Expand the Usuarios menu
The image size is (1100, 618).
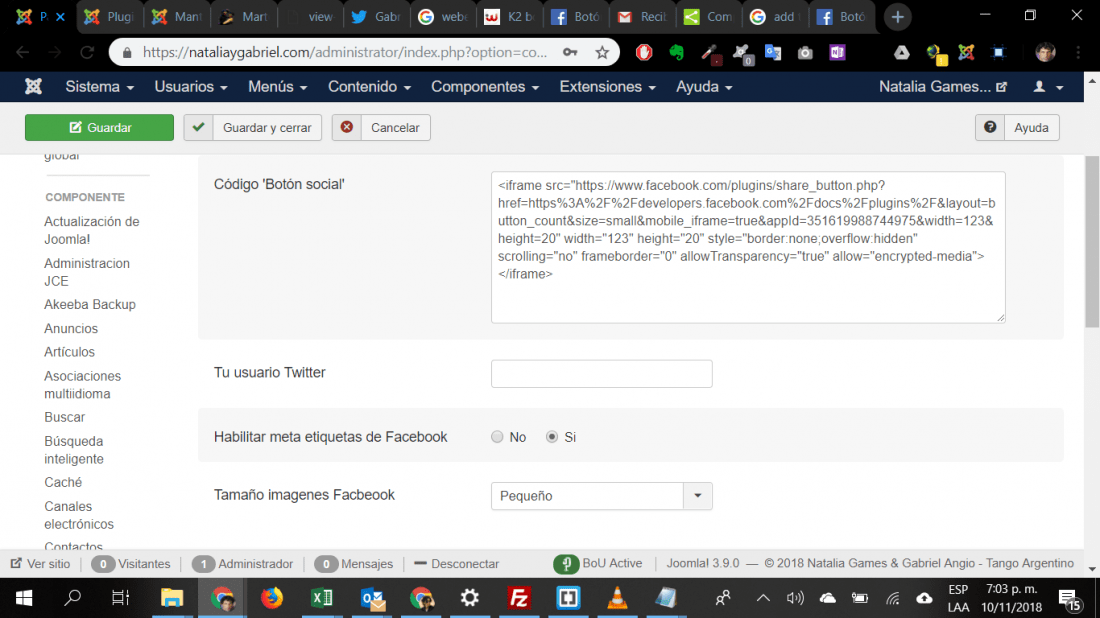[191, 87]
